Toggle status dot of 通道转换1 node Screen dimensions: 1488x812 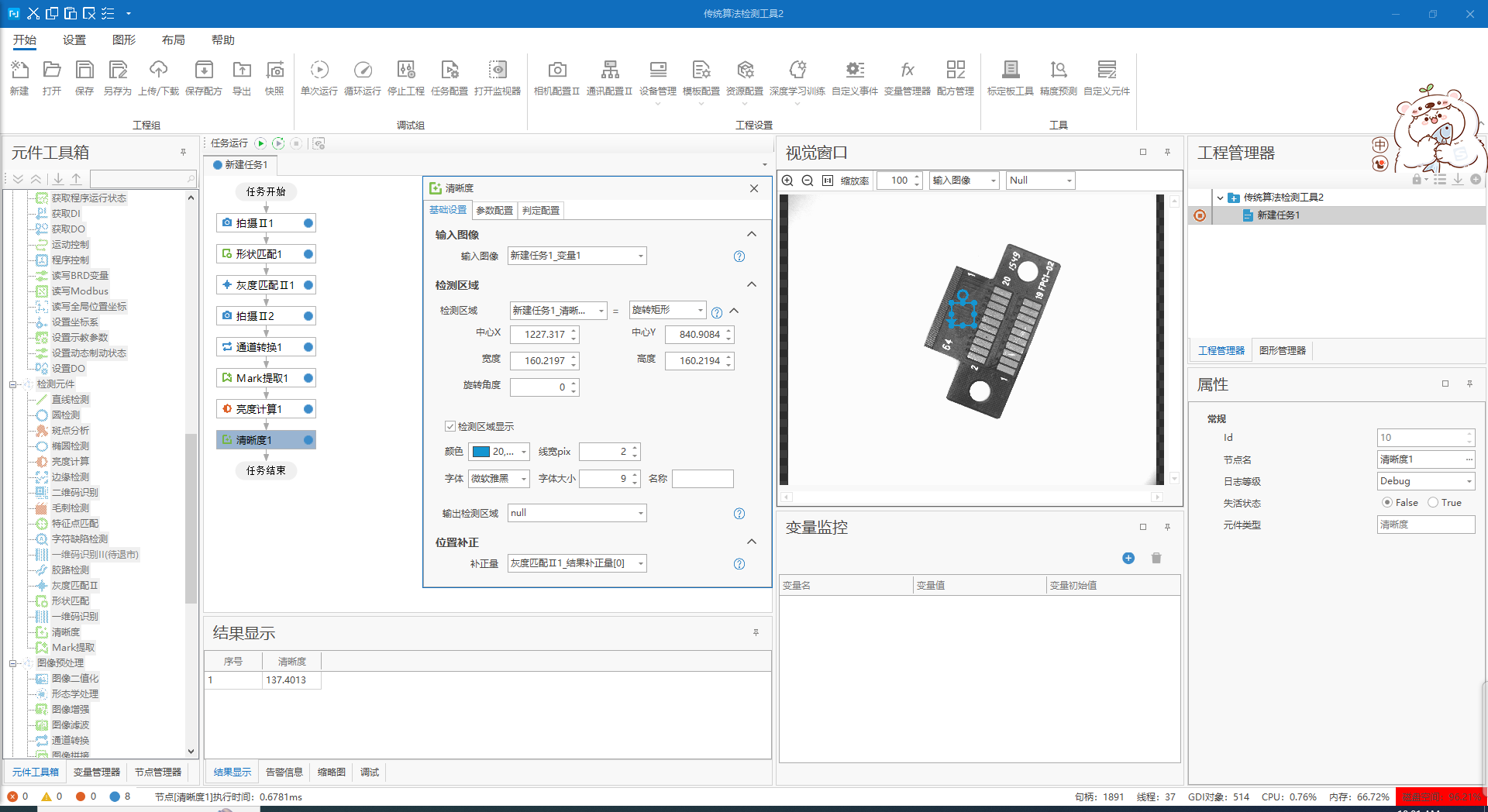point(308,347)
